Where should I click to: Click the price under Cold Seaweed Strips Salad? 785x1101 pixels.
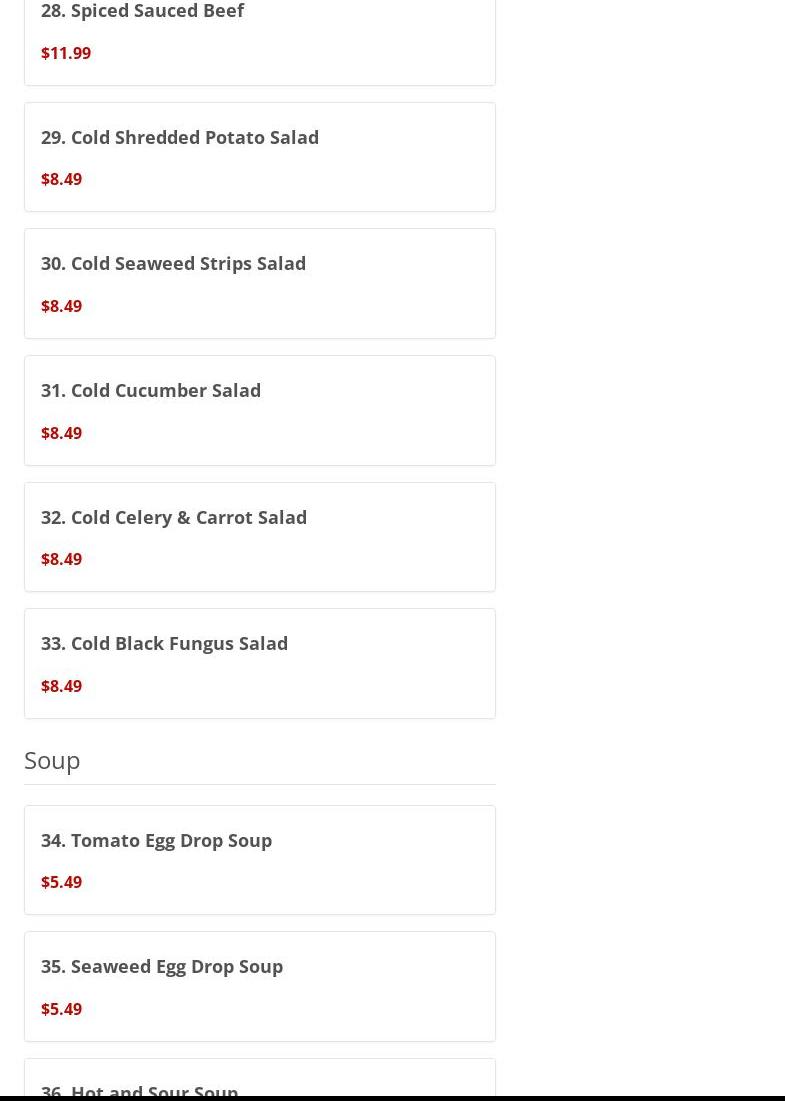click(x=62, y=306)
